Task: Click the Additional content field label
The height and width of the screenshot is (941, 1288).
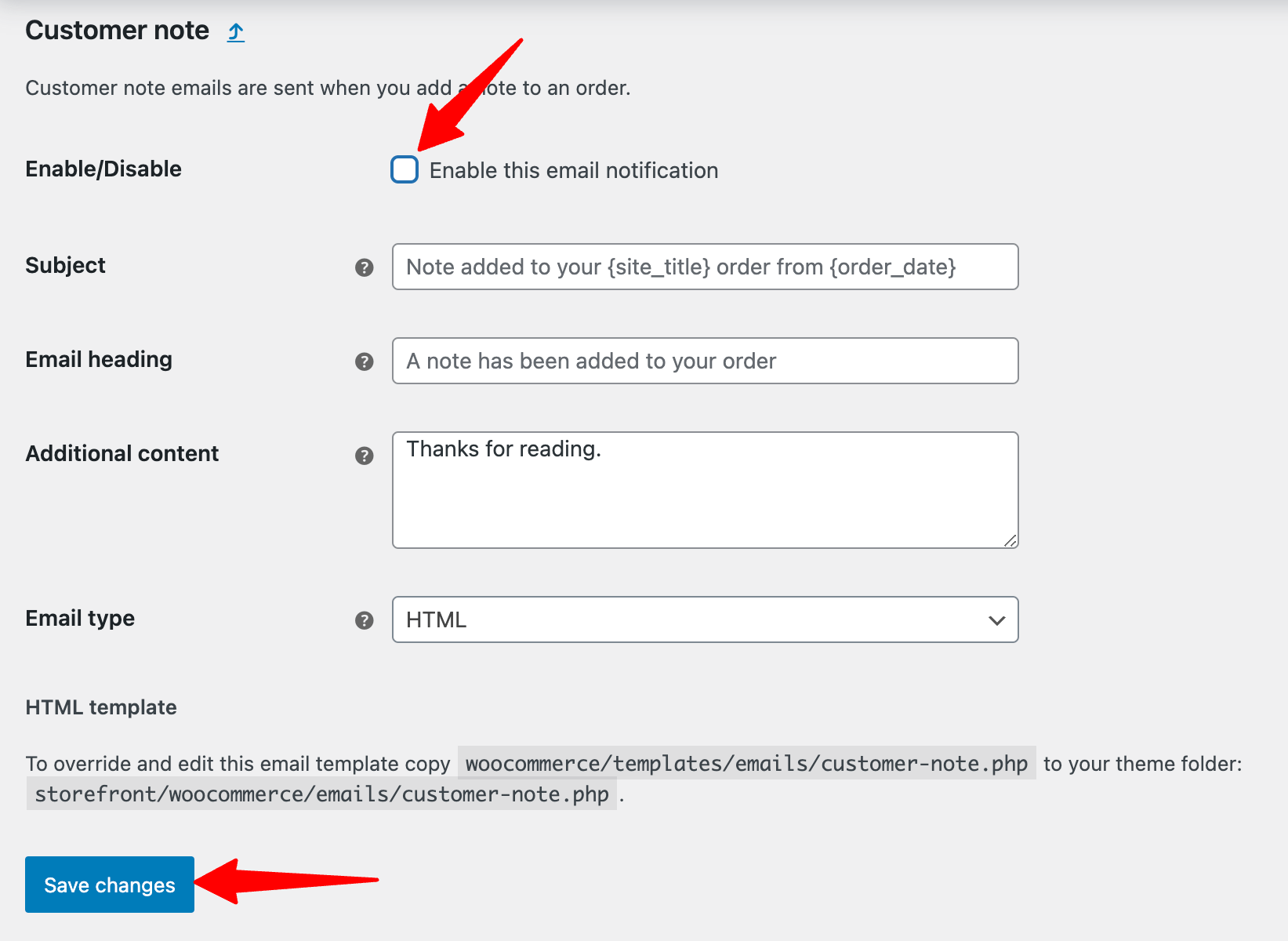Action: click(x=122, y=453)
